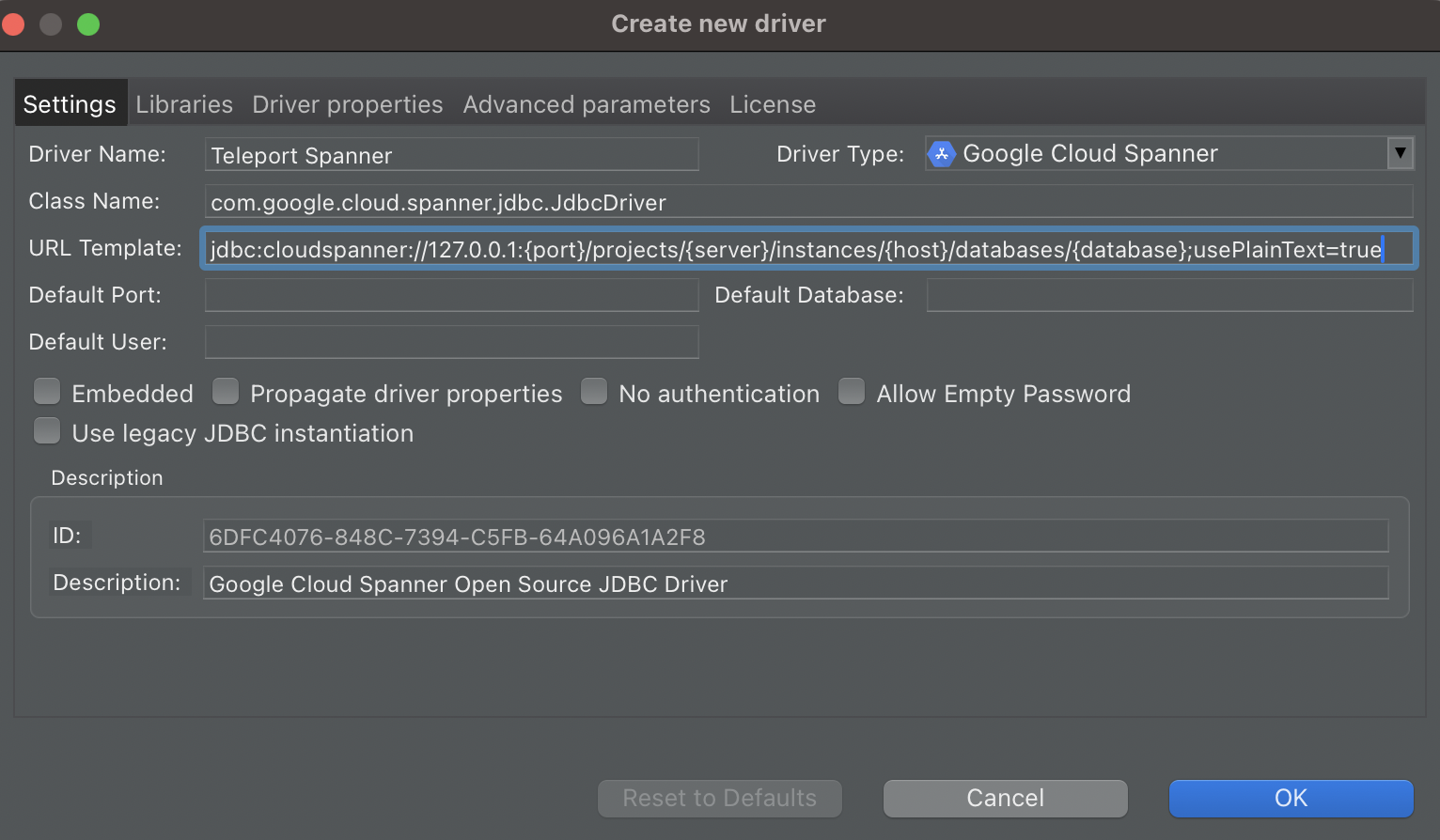Confirm with the OK button
This screenshot has height=840, width=1440.
tap(1291, 798)
